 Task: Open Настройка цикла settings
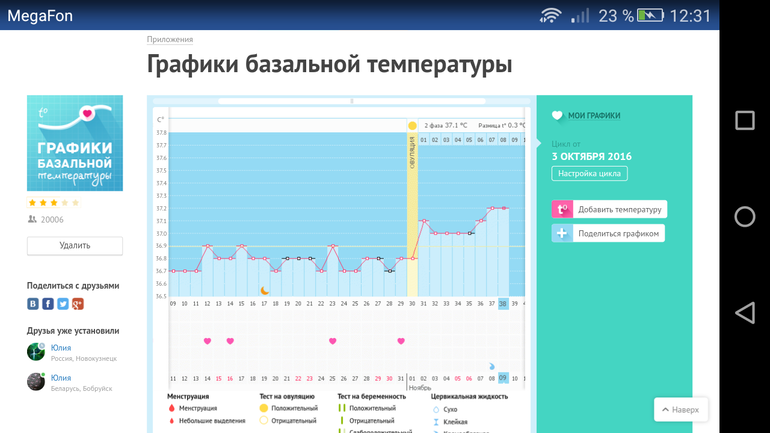tap(589, 174)
